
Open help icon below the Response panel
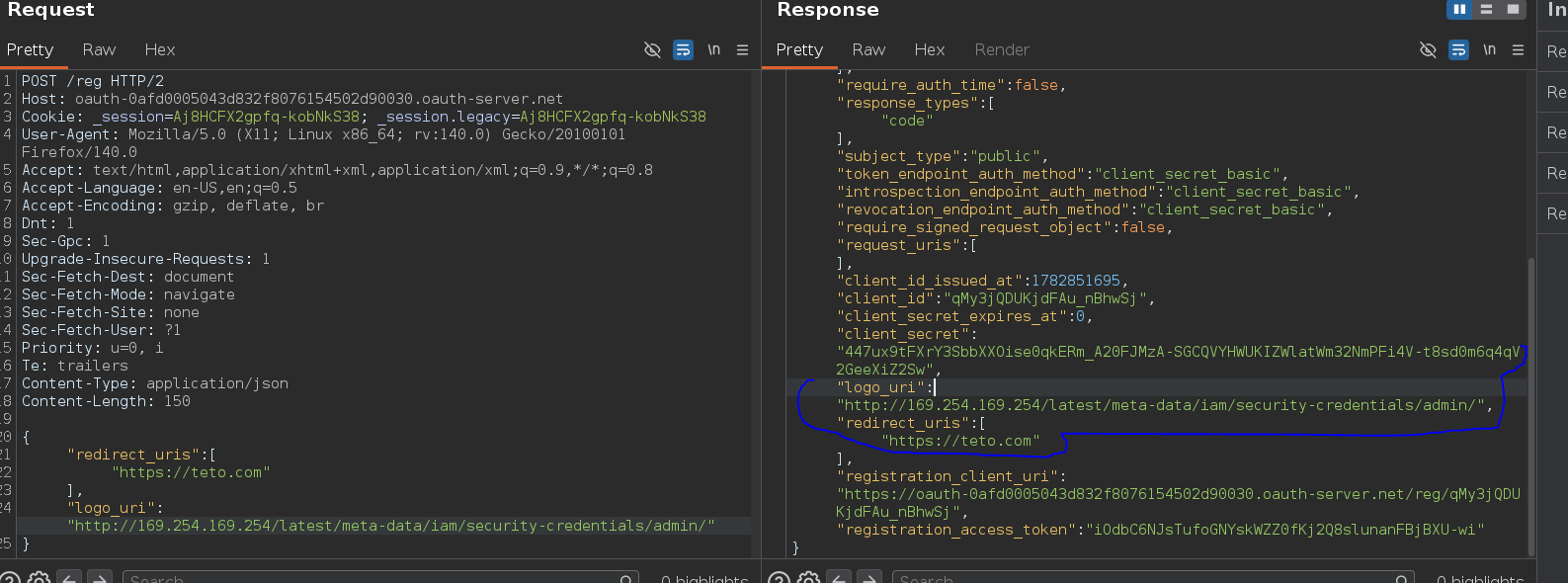779,579
